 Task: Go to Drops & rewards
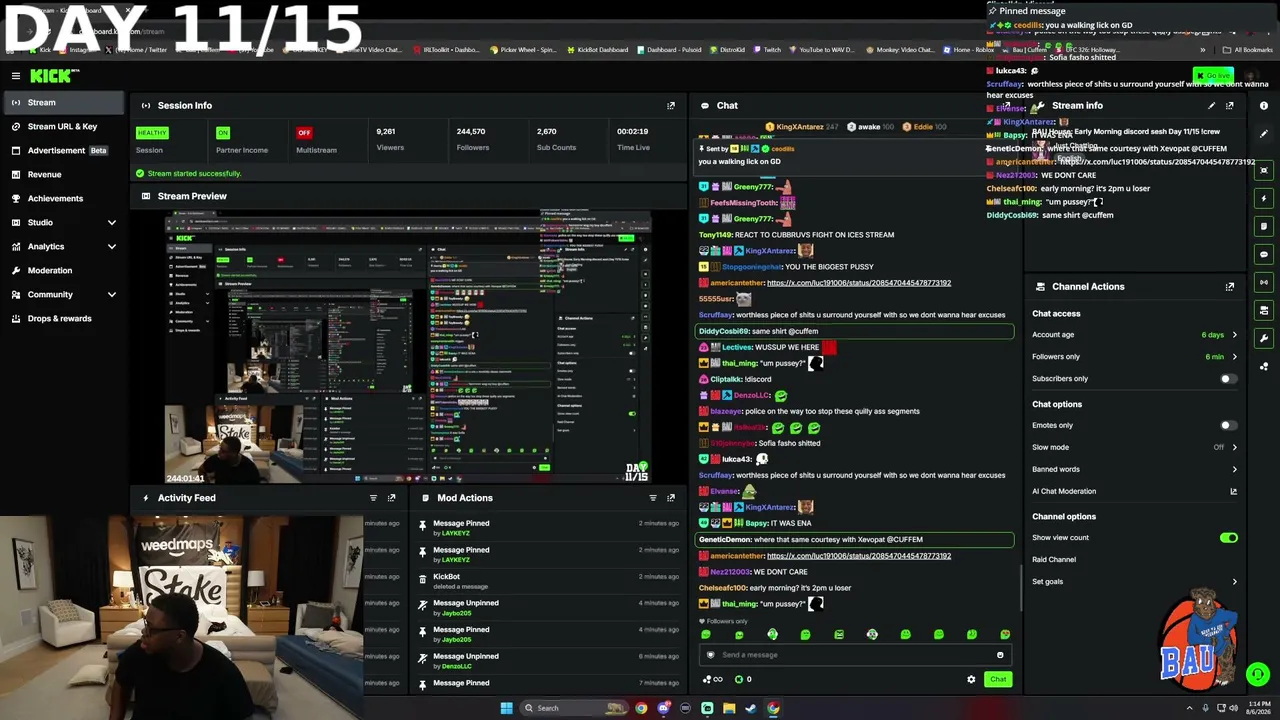click(x=64, y=318)
